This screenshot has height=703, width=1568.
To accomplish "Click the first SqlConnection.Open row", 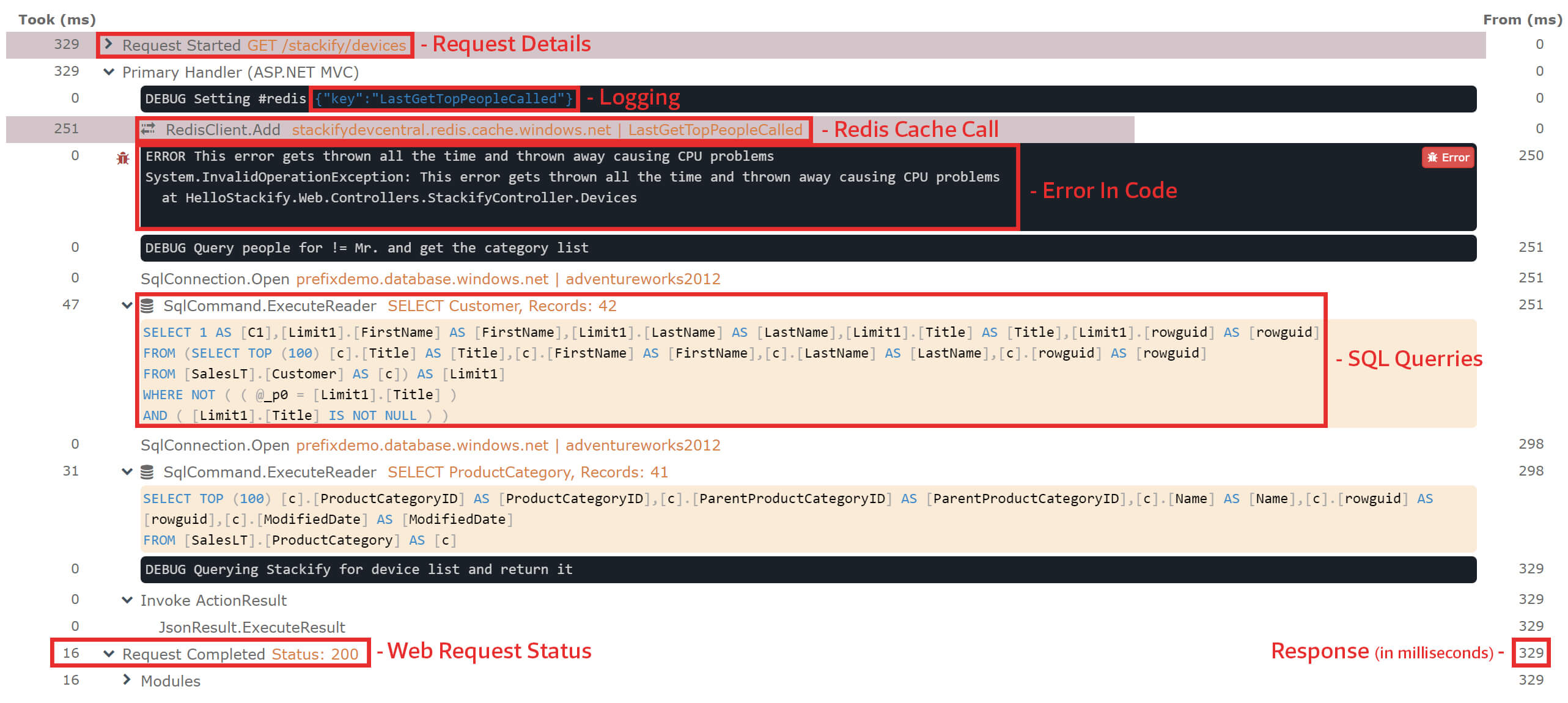I will tap(430, 279).
